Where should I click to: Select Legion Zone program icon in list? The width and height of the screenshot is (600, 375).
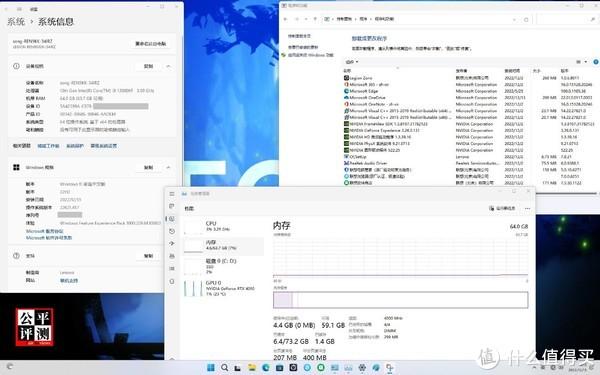[346, 78]
